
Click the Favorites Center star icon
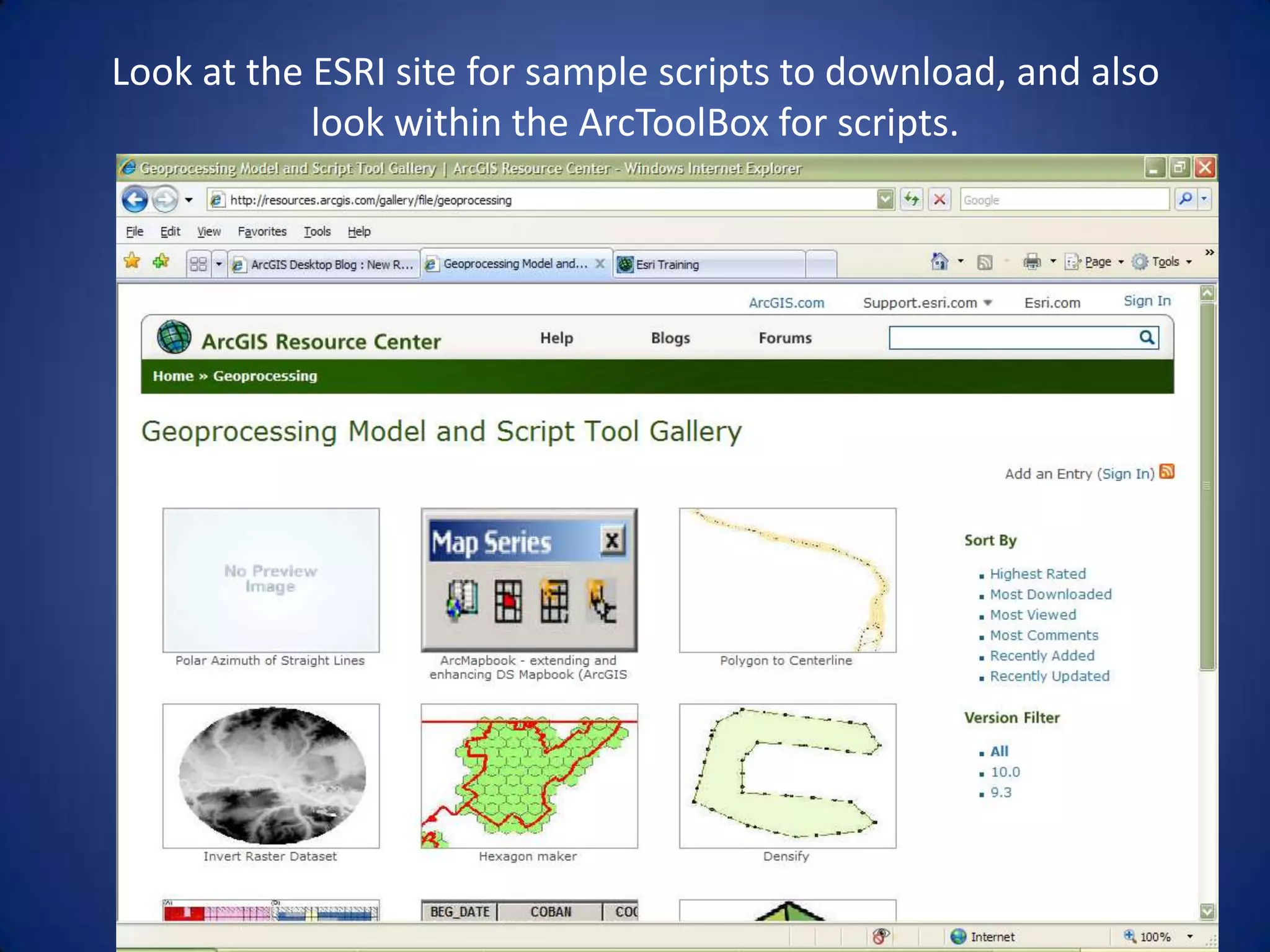click(x=132, y=261)
